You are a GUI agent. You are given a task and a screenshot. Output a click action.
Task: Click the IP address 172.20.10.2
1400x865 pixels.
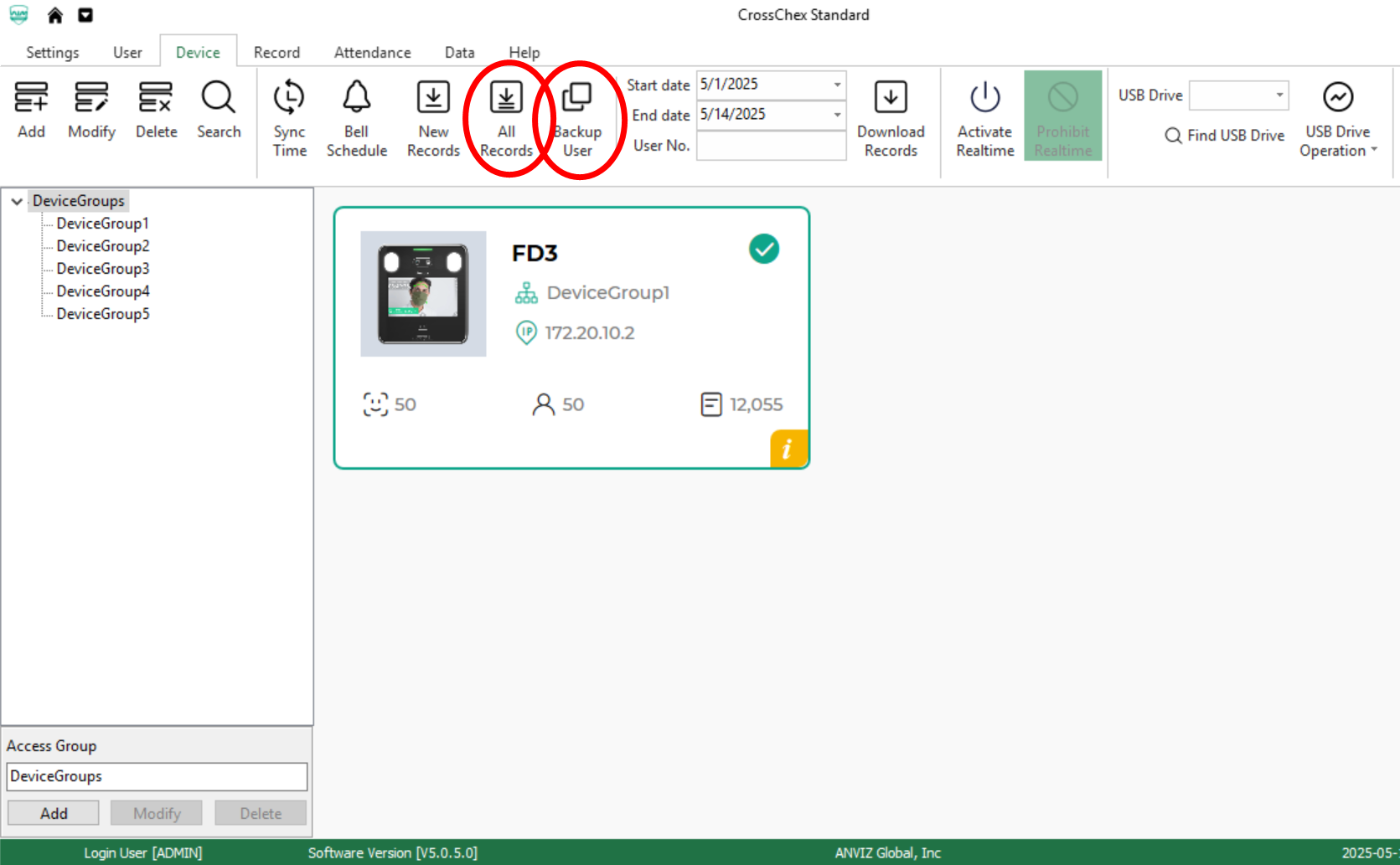click(590, 333)
